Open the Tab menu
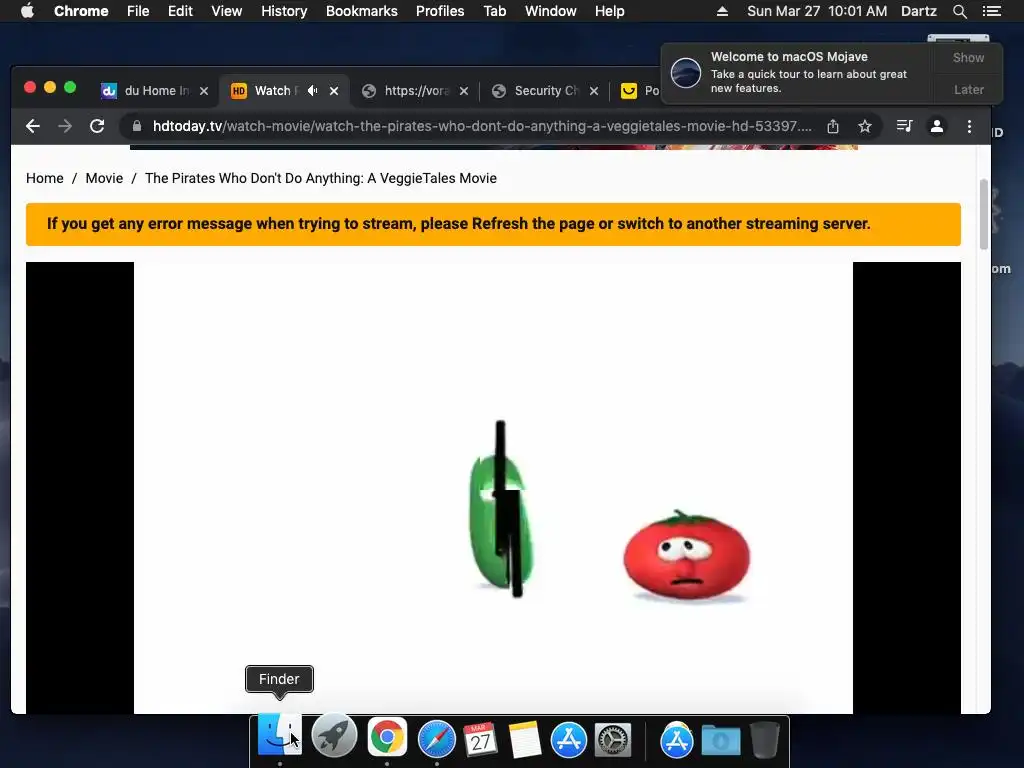This screenshot has width=1024, height=768. point(494,11)
